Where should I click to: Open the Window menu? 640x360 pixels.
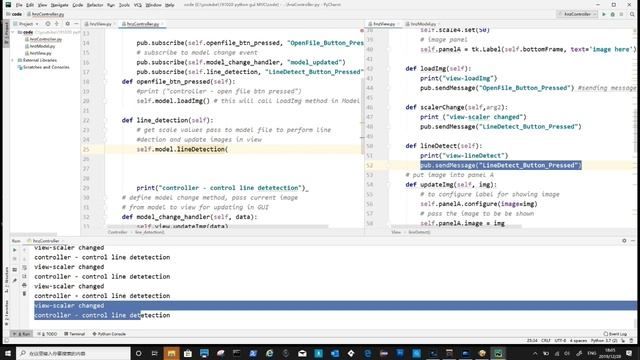click(x=153, y=5)
